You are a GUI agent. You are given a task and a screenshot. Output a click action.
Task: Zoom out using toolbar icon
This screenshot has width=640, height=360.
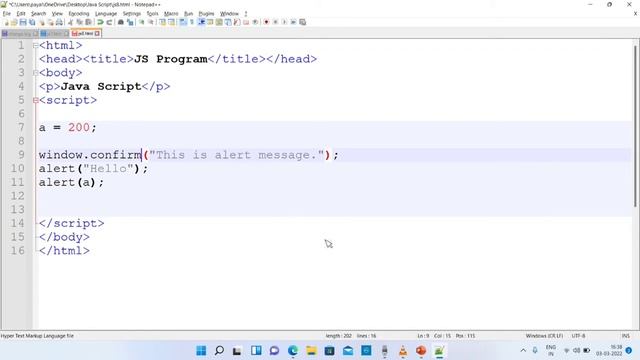click(x=151, y=22)
